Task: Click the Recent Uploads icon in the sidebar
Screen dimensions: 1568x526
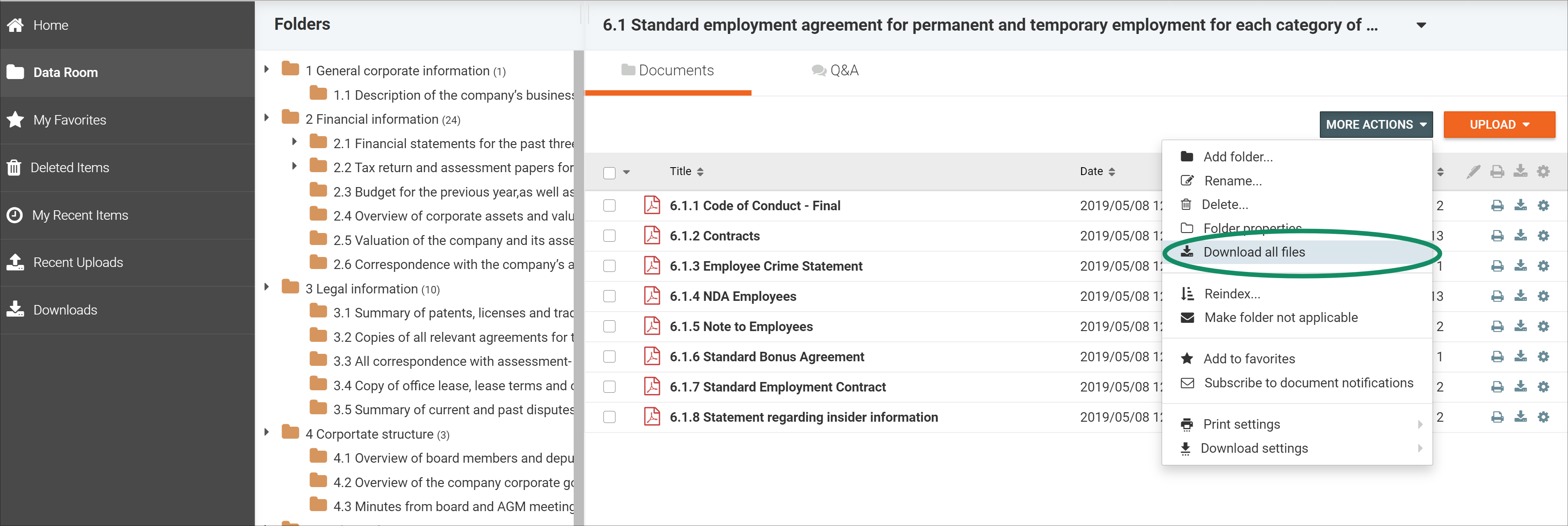Action: coord(14,262)
